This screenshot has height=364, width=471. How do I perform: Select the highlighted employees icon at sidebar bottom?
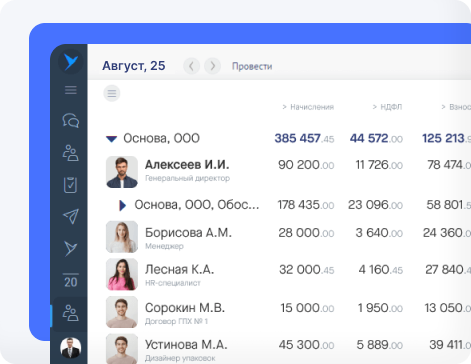(71, 313)
